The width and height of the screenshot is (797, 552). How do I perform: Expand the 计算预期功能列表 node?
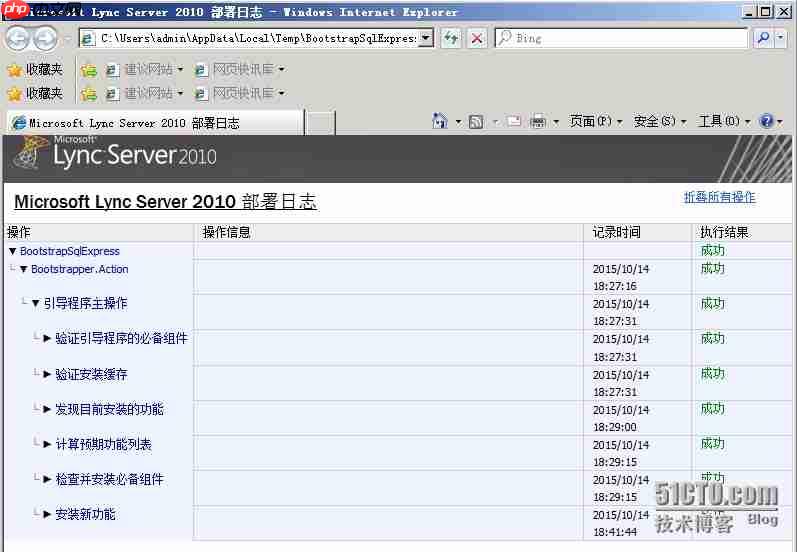coord(47,445)
